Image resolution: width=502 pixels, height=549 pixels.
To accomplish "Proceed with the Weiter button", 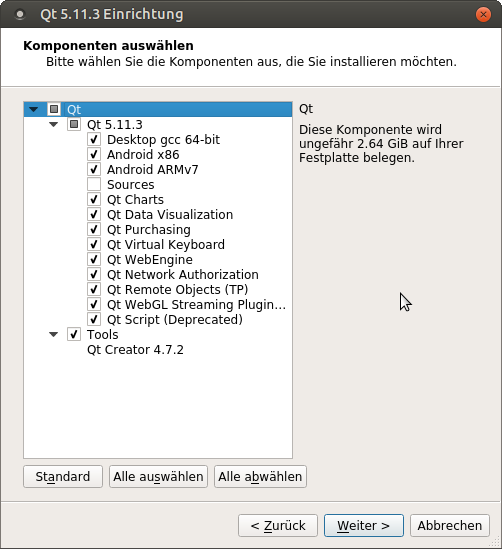I will click(x=364, y=526).
